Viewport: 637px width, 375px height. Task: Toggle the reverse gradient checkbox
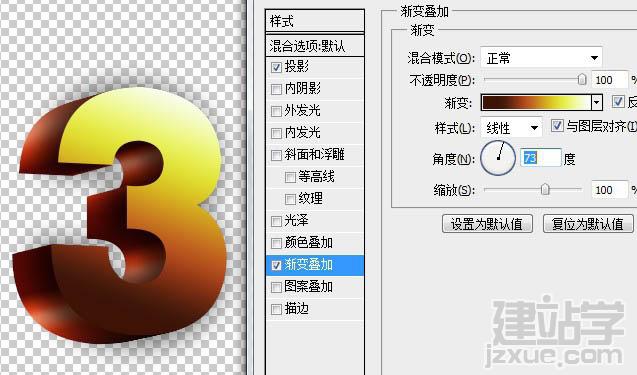point(618,102)
